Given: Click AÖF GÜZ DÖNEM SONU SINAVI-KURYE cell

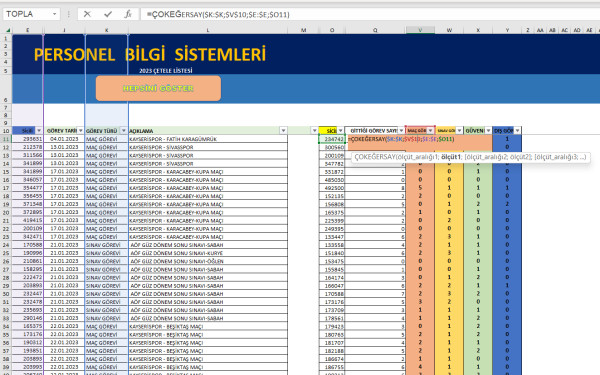Looking at the screenshot, I should [208, 253].
